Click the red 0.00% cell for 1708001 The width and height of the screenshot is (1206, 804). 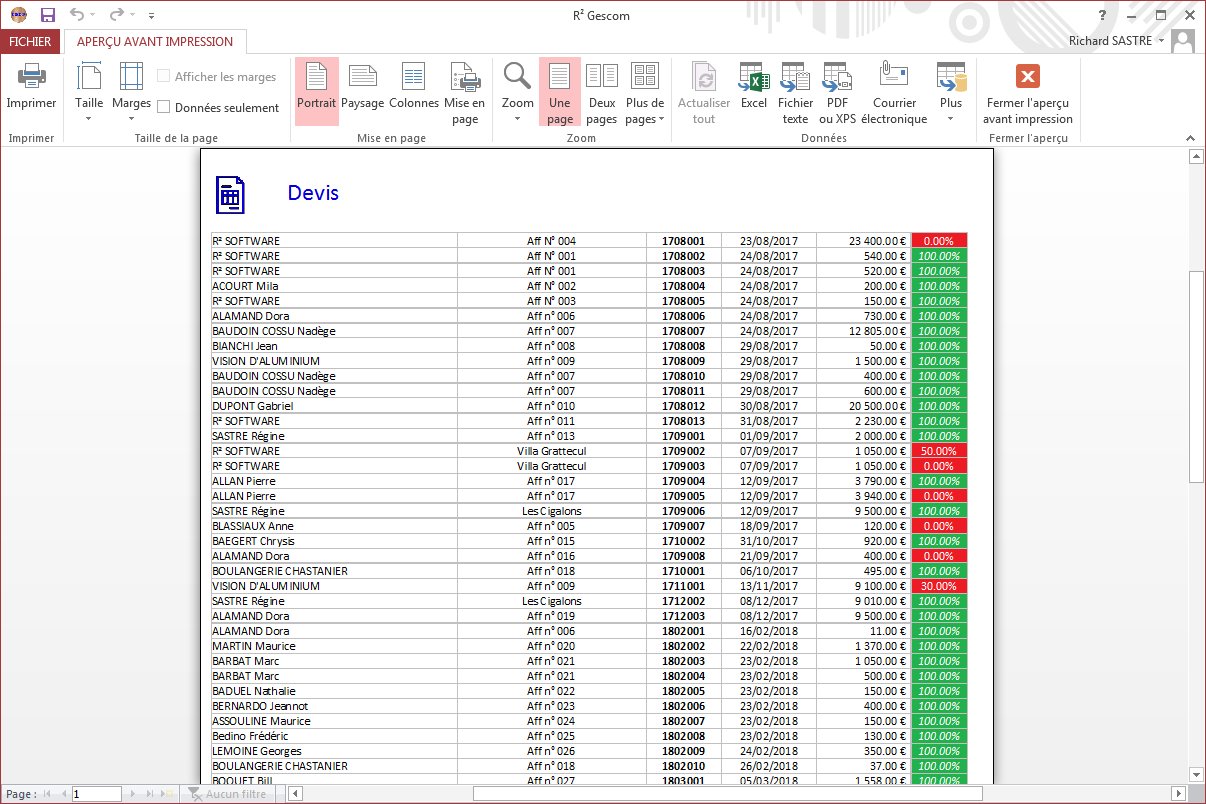coord(939,241)
